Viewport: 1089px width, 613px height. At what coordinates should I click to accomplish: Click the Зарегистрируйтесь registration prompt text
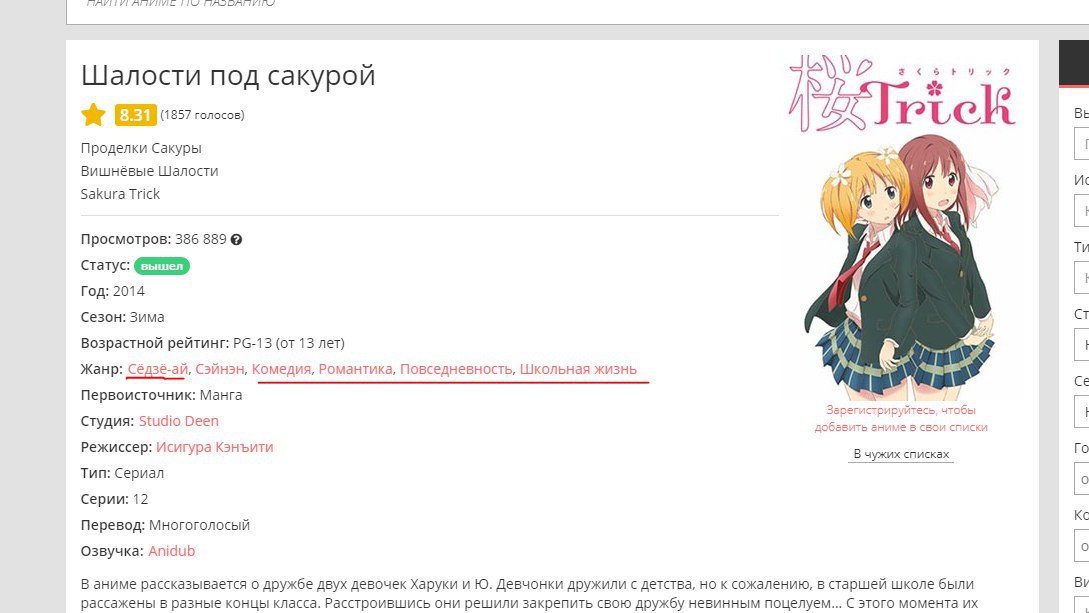[x=901, y=419]
